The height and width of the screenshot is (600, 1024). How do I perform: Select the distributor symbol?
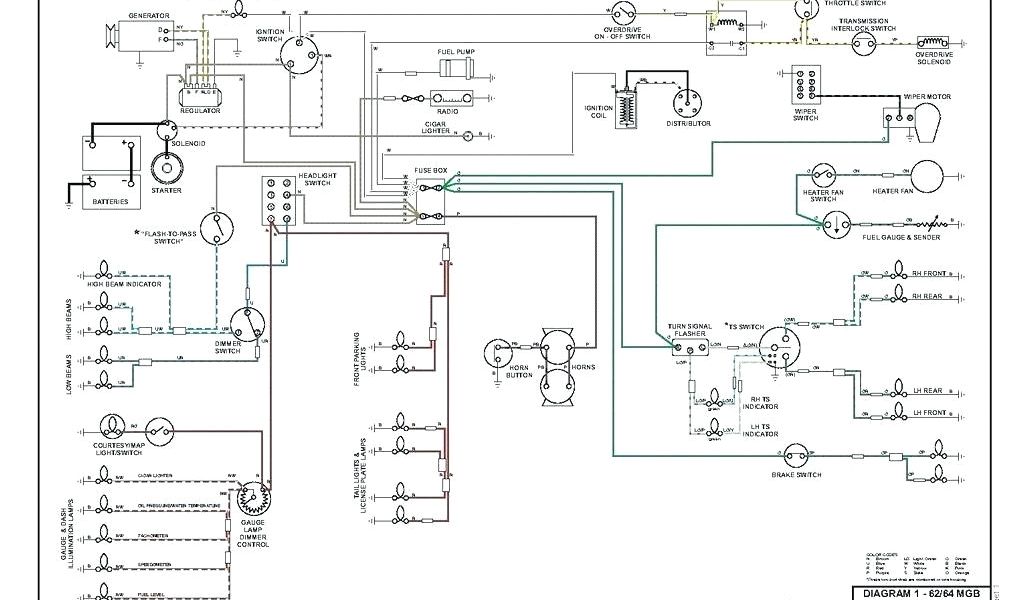686,100
